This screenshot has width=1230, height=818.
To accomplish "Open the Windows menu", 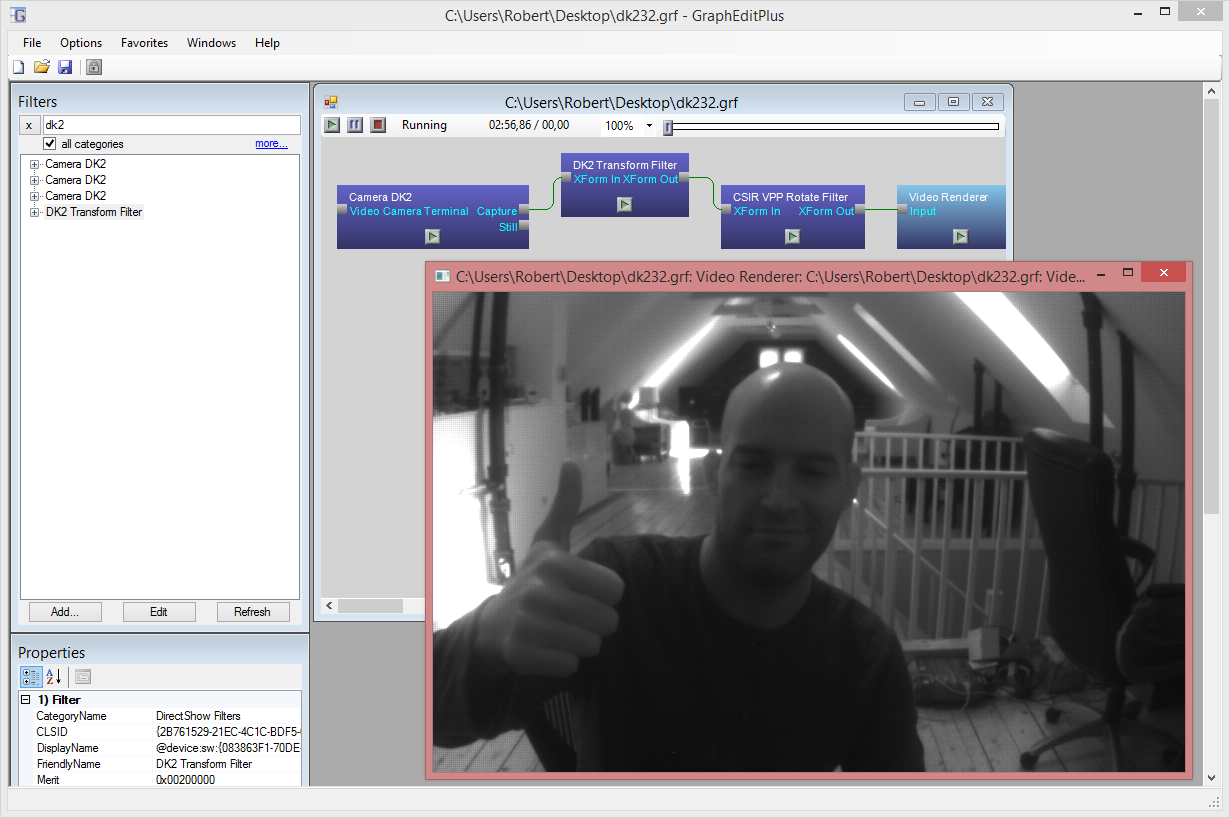I will (x=211, y=43).
